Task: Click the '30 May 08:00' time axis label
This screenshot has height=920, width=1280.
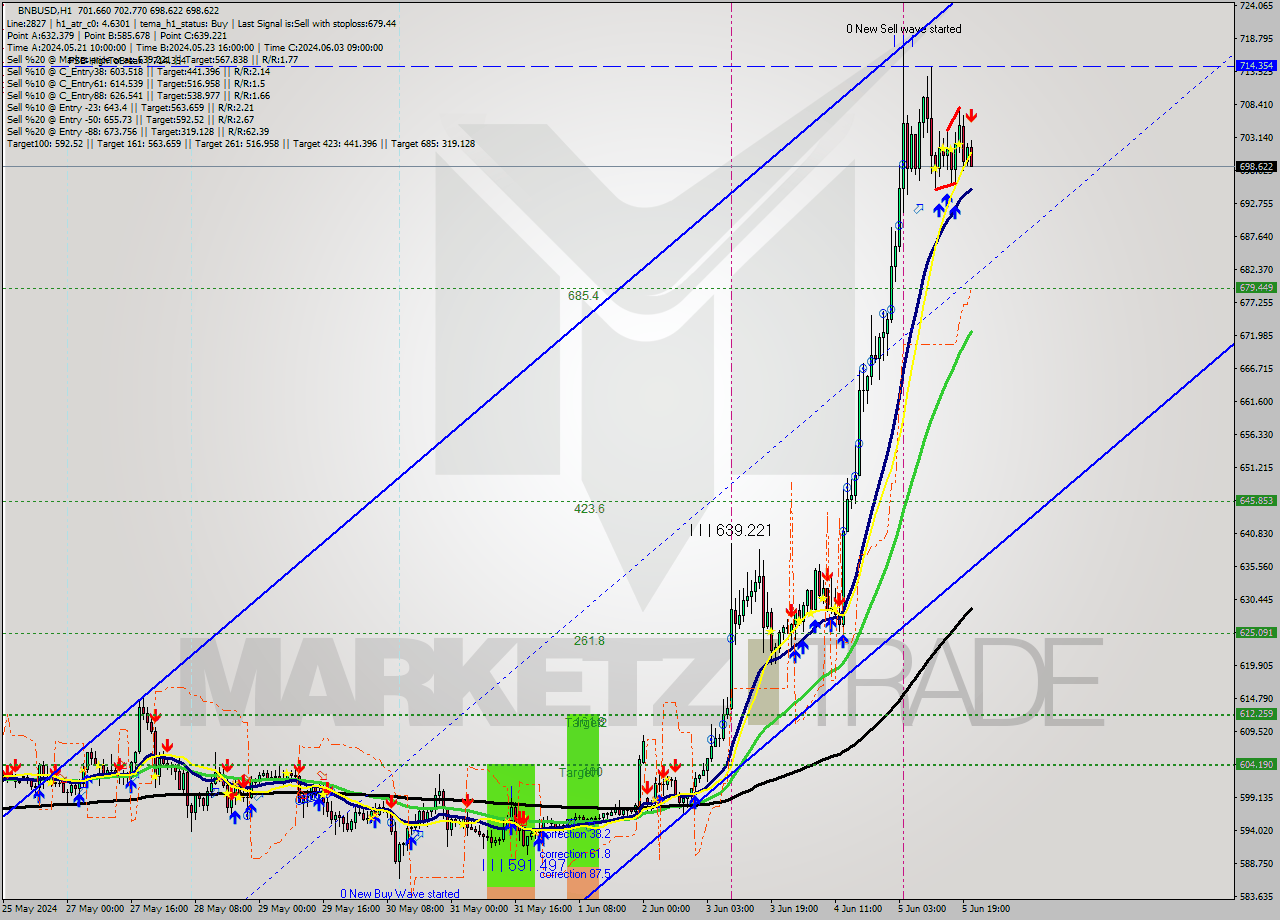Action: coord(416,909)
